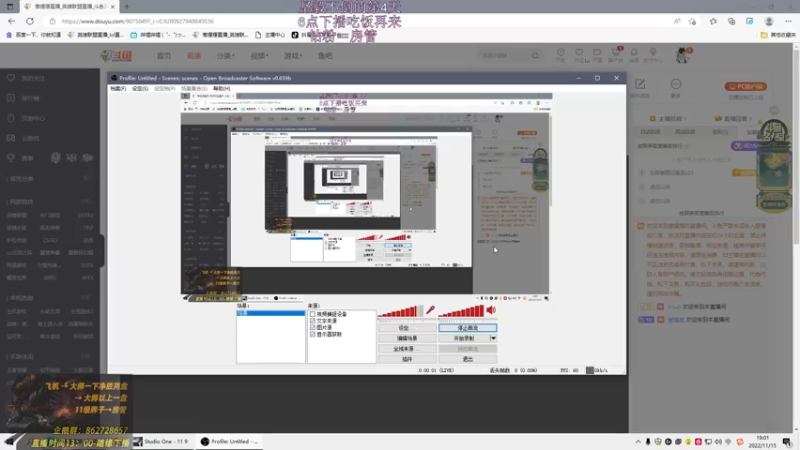The image size is (800, 450).
Task: Click the 停止串流 stop streaming button
Action: (467, 328)
